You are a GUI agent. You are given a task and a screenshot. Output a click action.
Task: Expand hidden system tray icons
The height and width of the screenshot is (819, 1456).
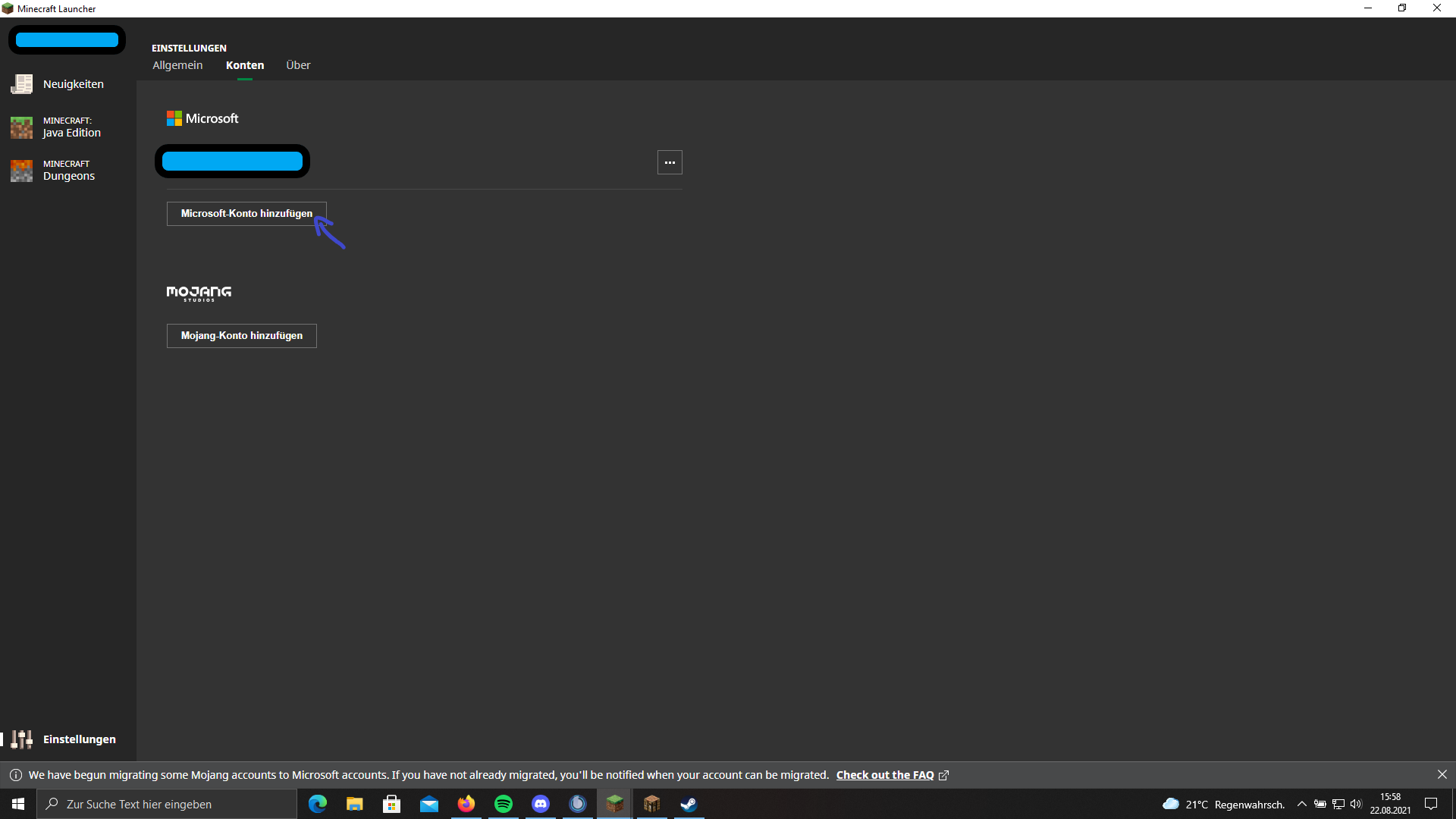1302,804
